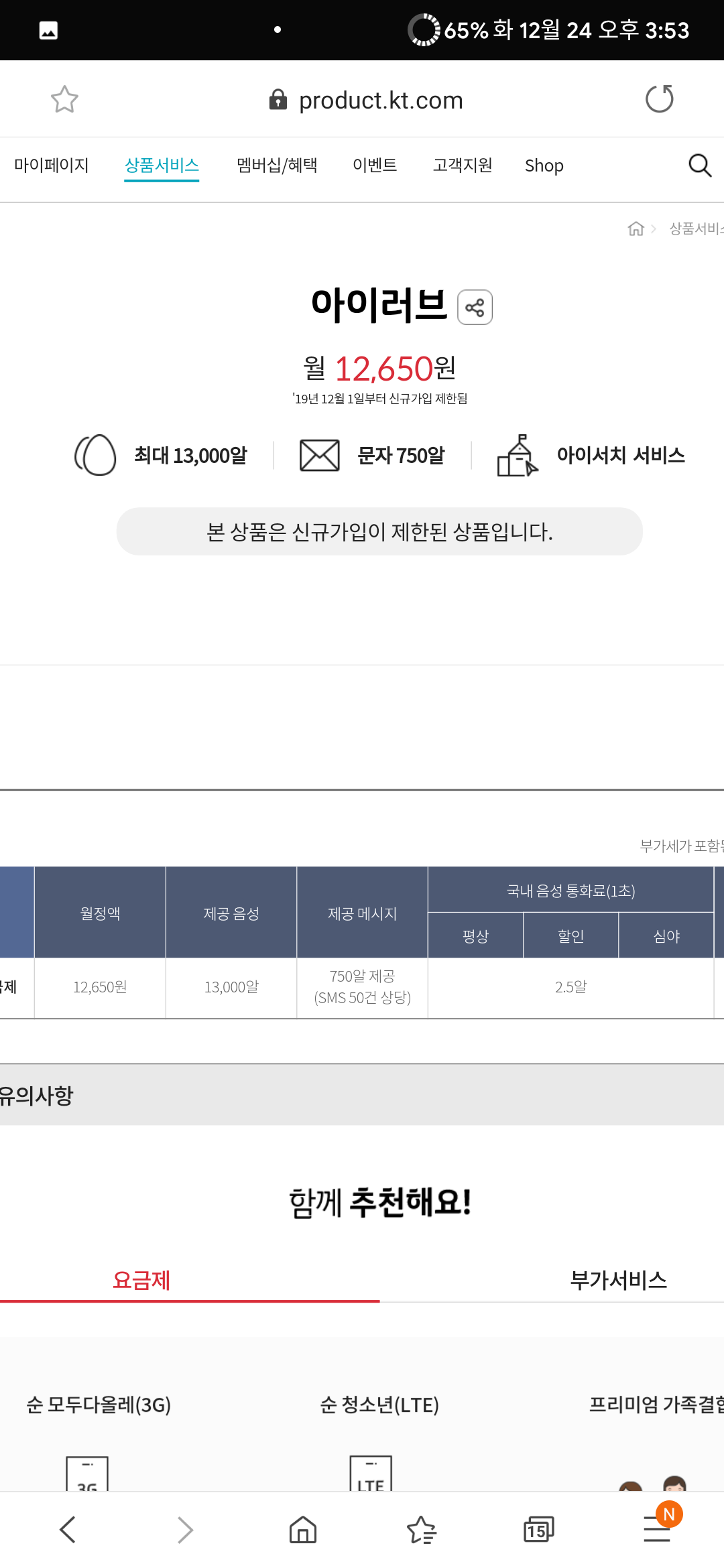
Task: Select the '19년 12월 1일부터 신규가입 제한됨 note
Action: point(379,399)
